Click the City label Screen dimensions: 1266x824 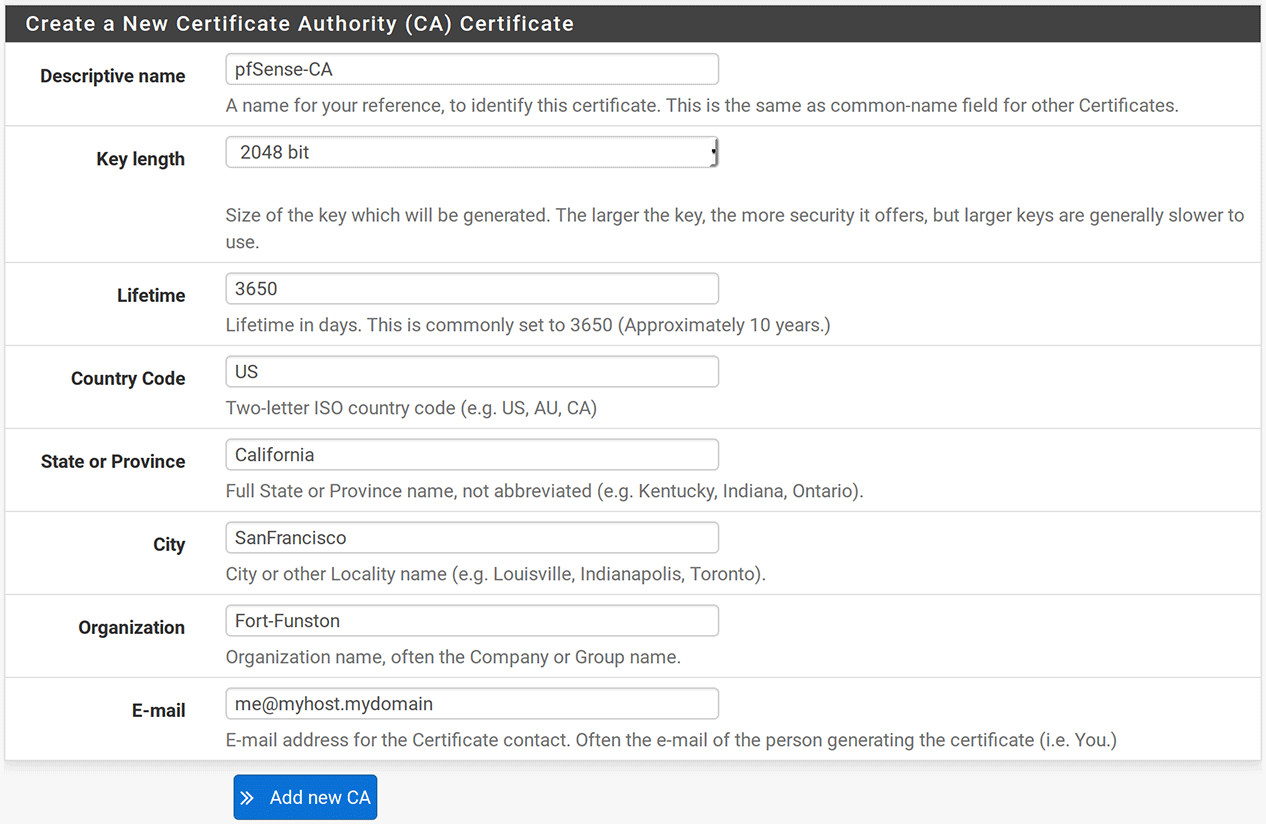(169, 545)
